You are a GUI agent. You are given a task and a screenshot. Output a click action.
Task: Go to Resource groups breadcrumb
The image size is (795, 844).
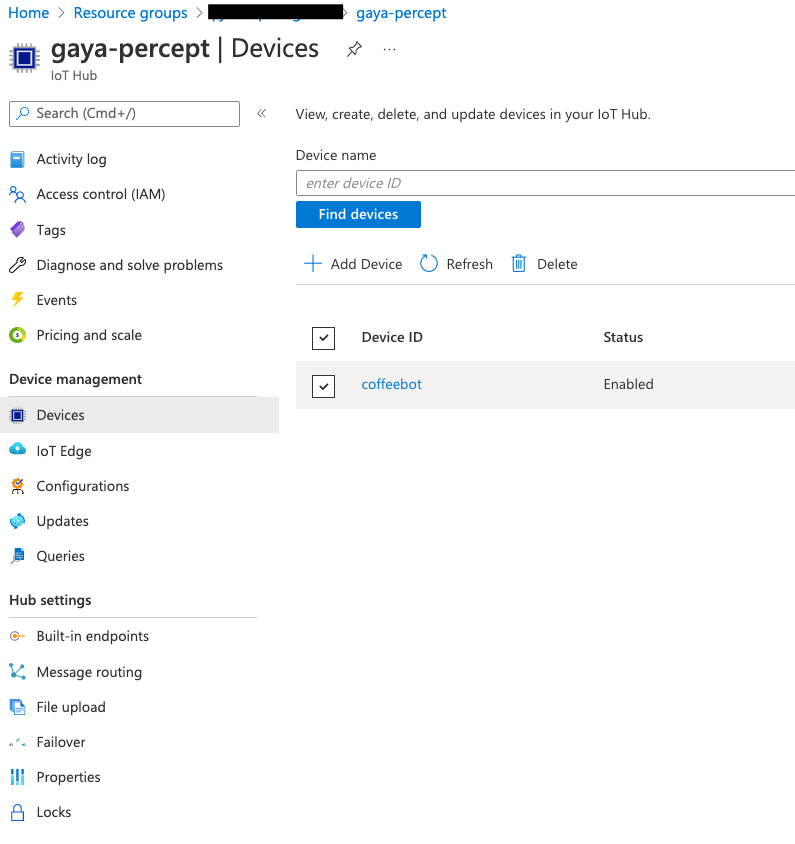130,13
